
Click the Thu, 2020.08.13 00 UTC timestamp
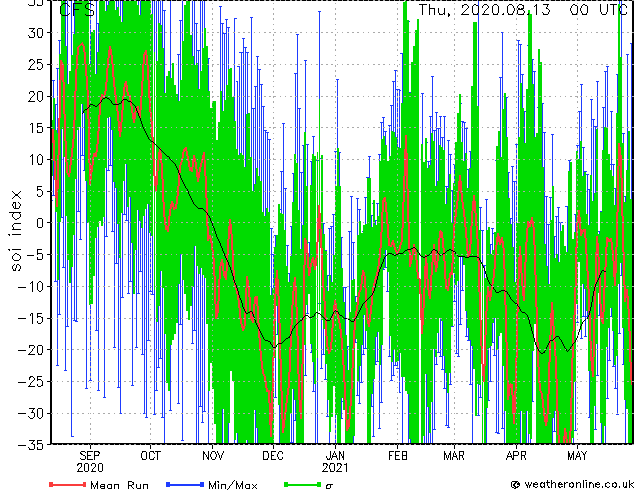[x=523, y=10]
